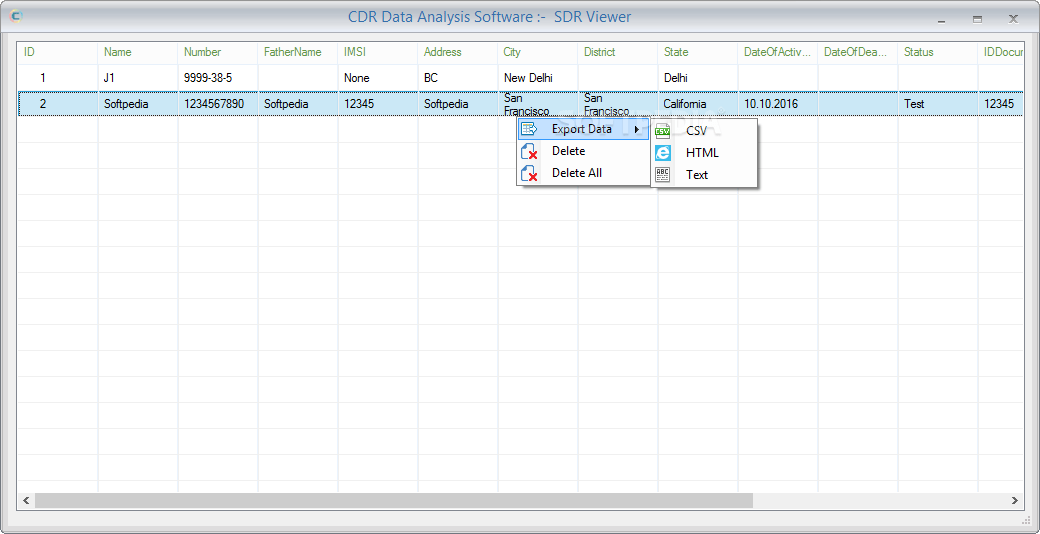Select the 9999-38-5 number cell
Image resolution: width=1040 pixels, height=534 pixels.
218,78
